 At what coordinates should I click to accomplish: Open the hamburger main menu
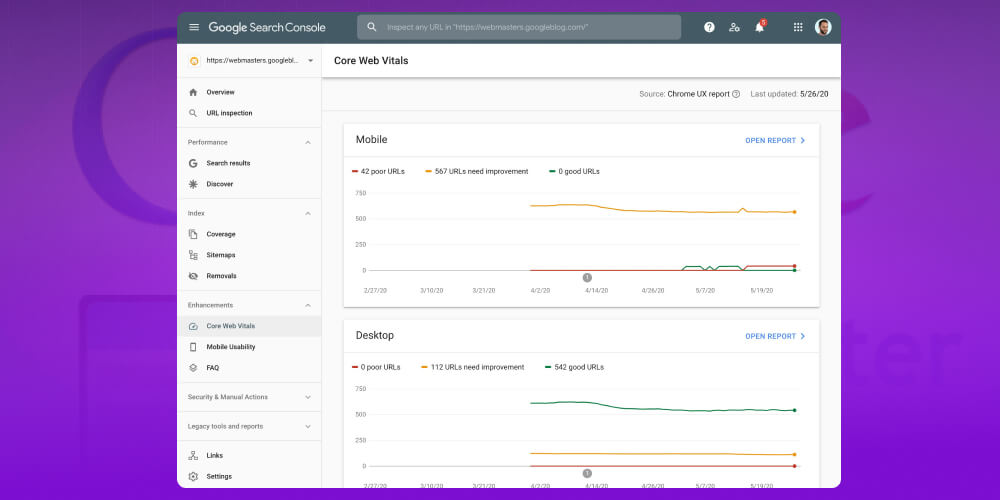(194, 27)
